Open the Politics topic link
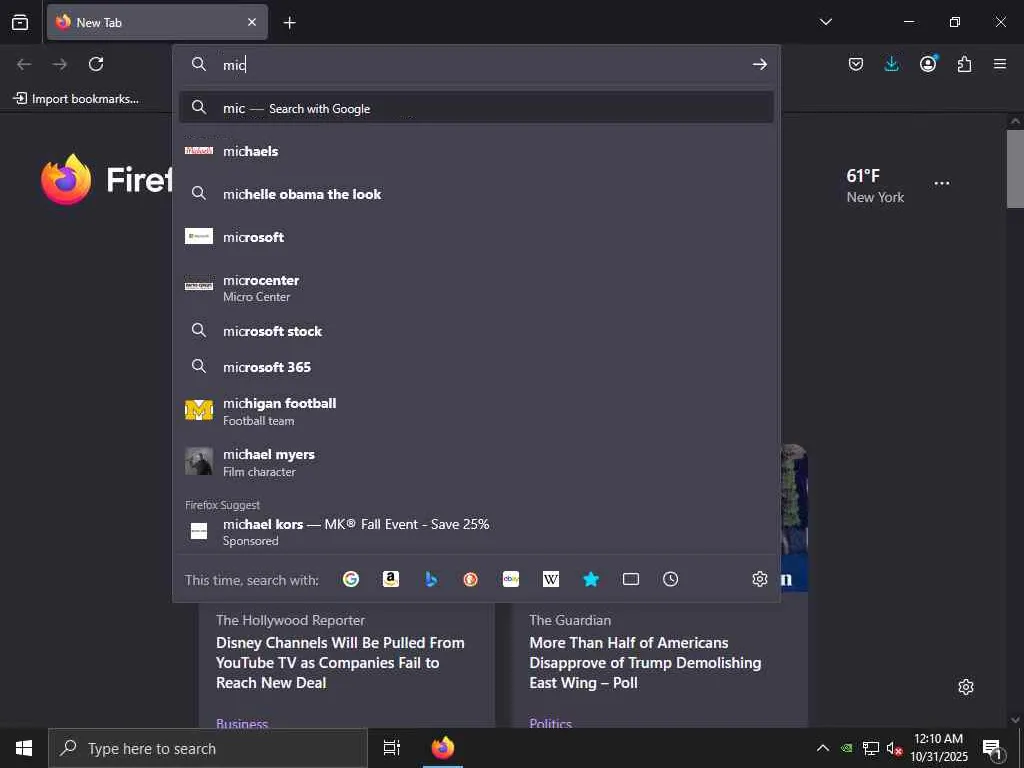This screenshot has height=768, width=1024. (551, 722)
